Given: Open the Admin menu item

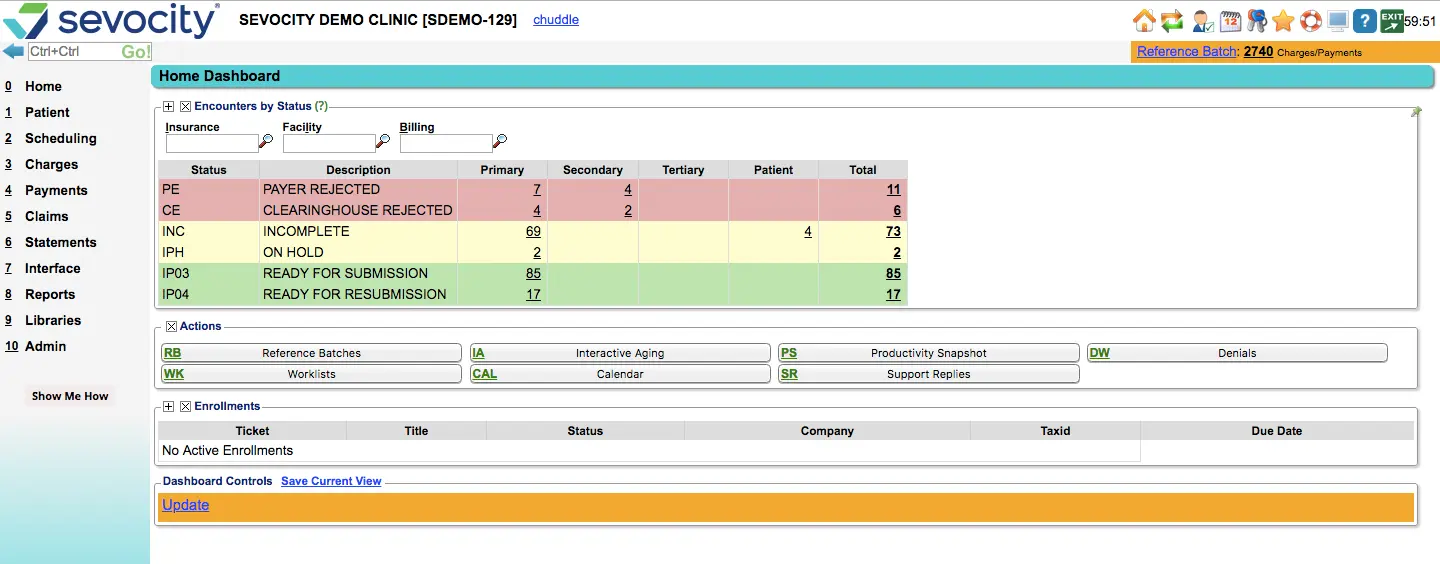Looking at the screenshot, I should 46,347.
